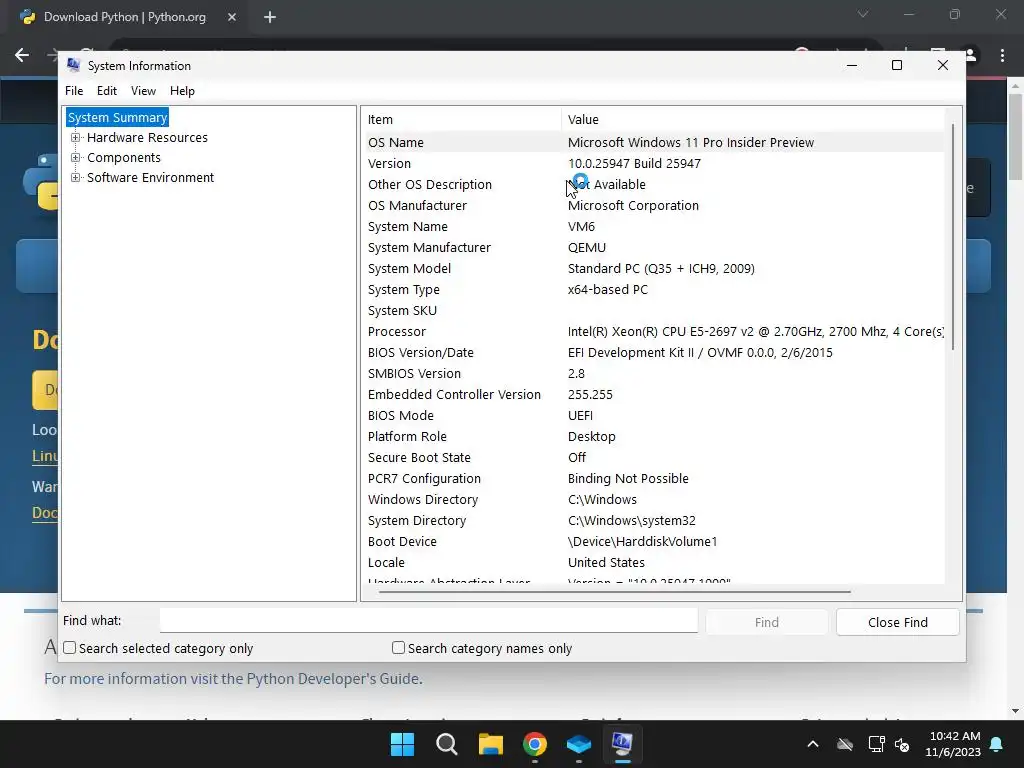The width and height of the screenshot is (1024, 768).
Task: Open the File menu
Action: click(74, 91)
